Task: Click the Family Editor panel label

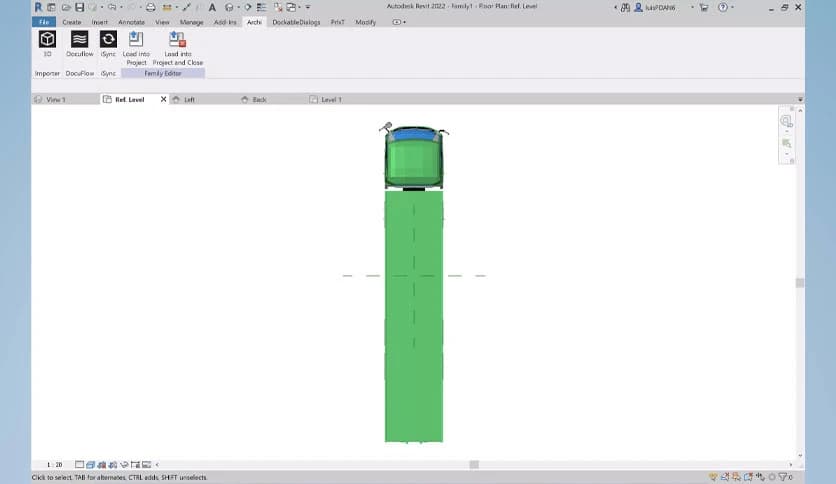Action: 163,74
